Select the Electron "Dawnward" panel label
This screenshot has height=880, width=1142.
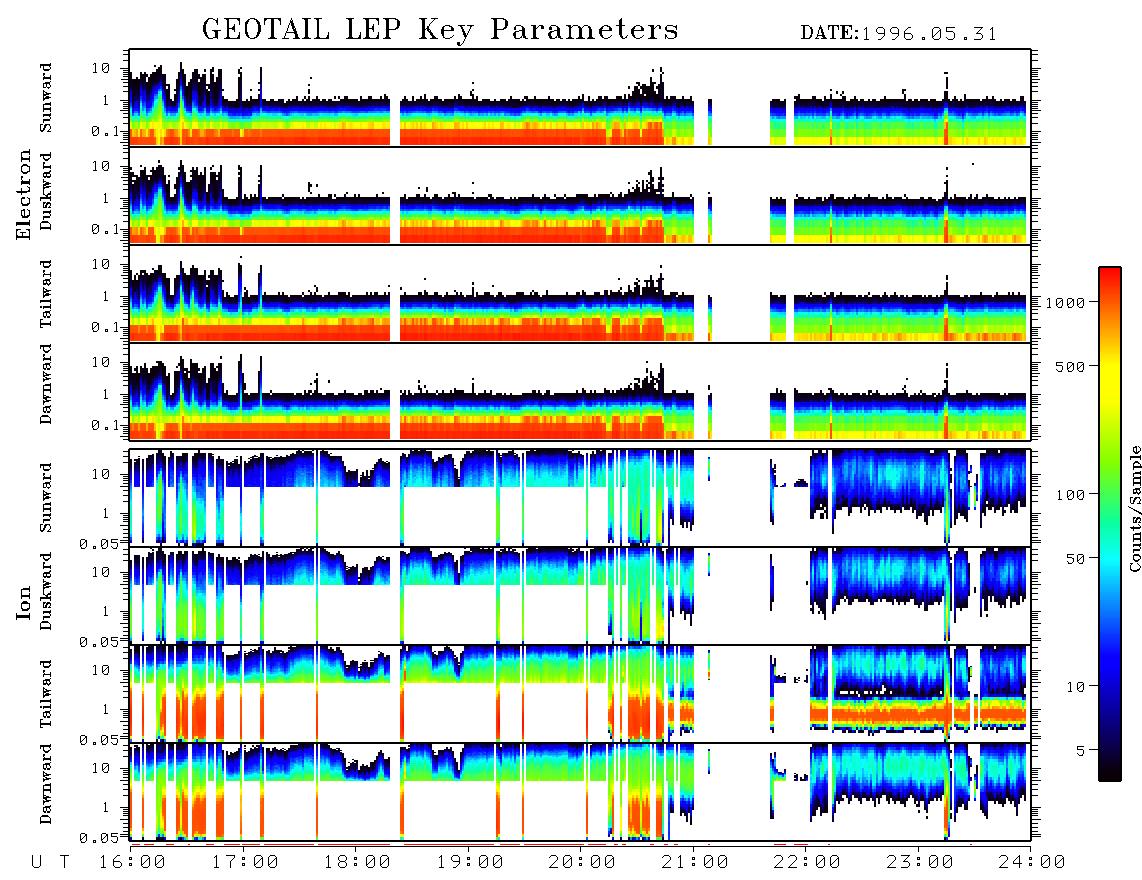pyautogui.click(x=46, y=384)
